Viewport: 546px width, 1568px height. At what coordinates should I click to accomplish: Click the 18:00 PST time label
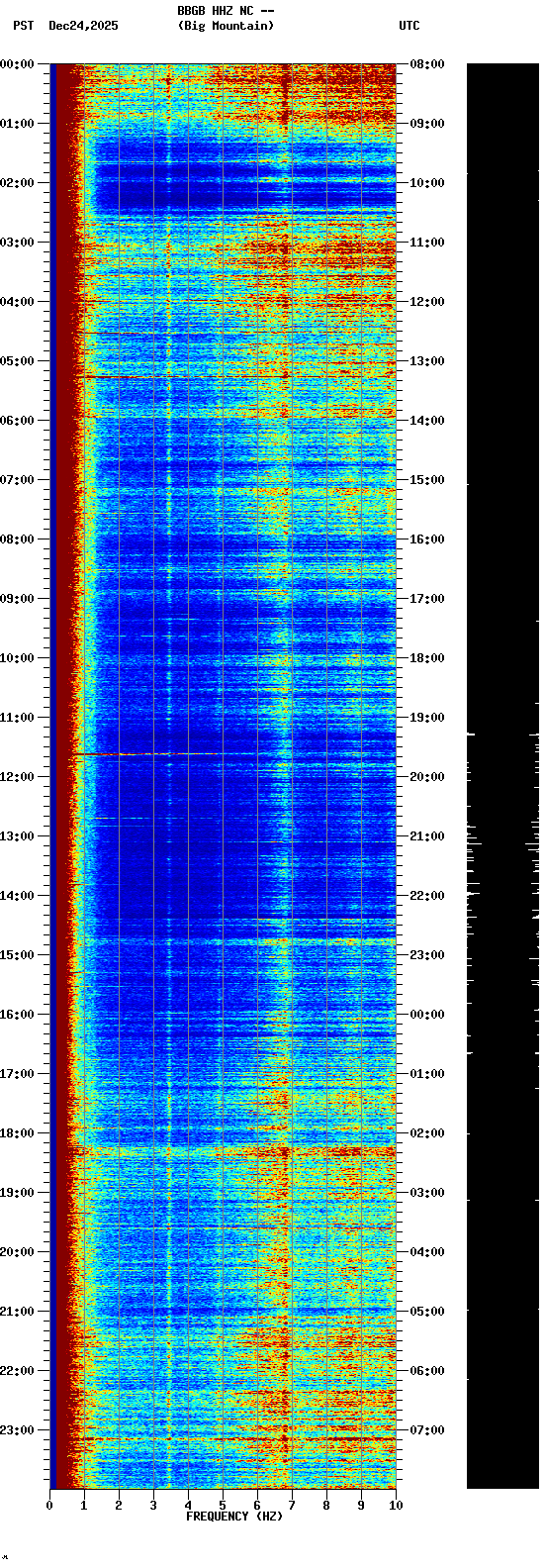17,1133
